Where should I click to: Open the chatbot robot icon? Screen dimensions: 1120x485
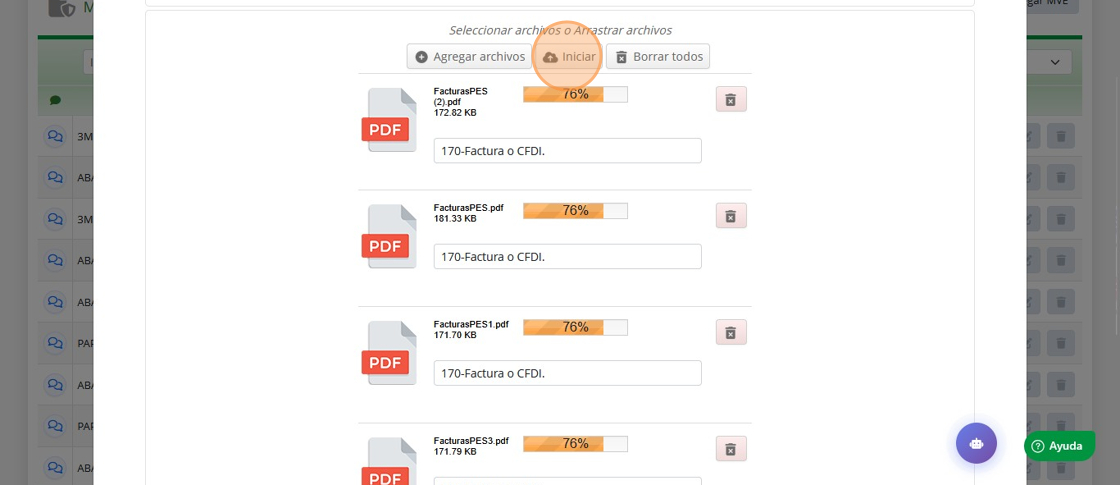976,443
